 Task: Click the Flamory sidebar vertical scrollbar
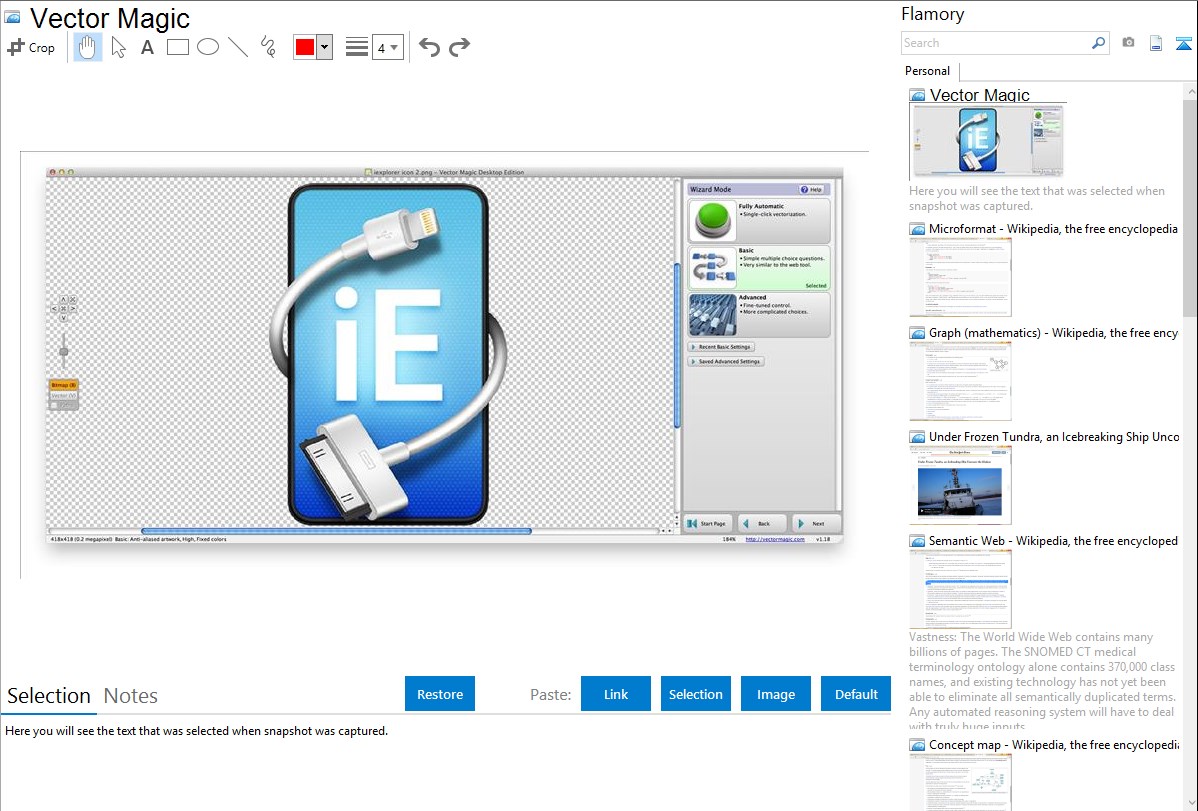point(1190,206)
